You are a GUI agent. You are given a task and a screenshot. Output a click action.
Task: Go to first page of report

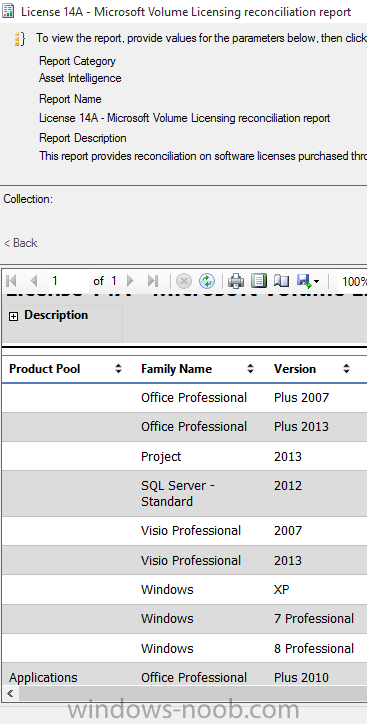pyautogui.click(x=12, y=280)
